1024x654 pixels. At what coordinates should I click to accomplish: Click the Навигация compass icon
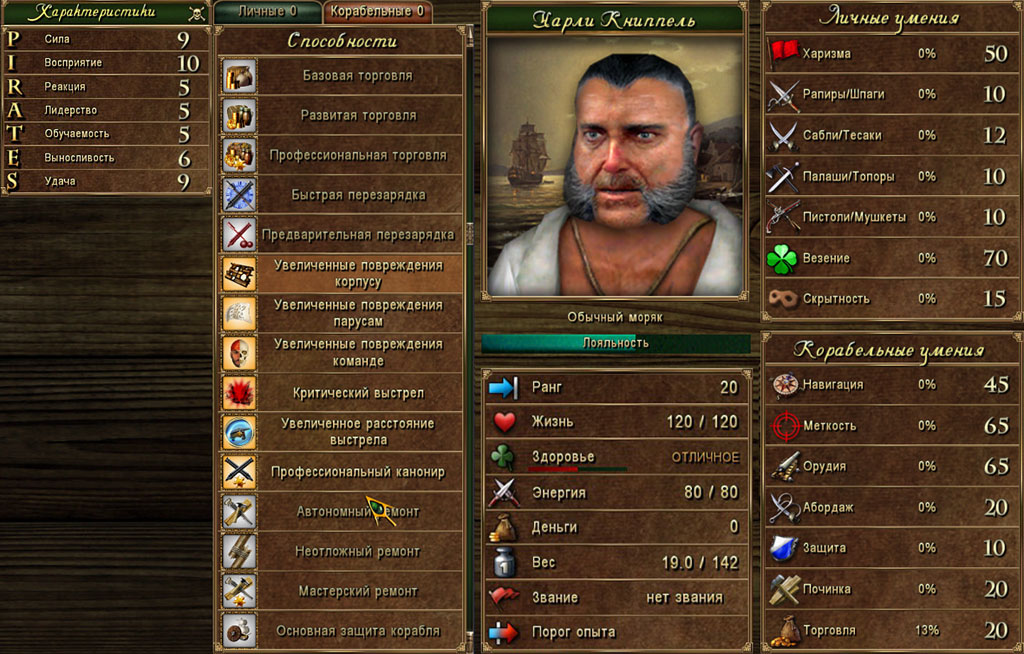[x=784, y=385]
